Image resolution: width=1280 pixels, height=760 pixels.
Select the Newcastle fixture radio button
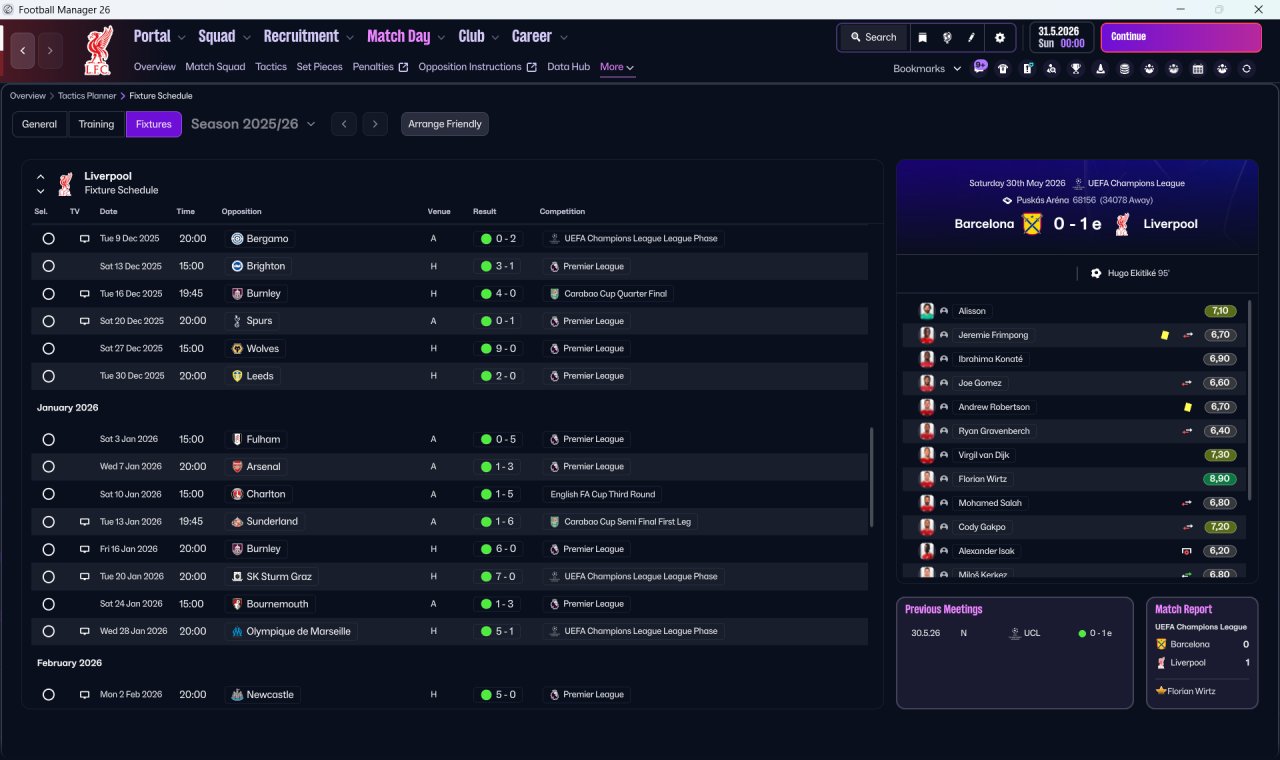pyautogui.click(x=48, y=695)
